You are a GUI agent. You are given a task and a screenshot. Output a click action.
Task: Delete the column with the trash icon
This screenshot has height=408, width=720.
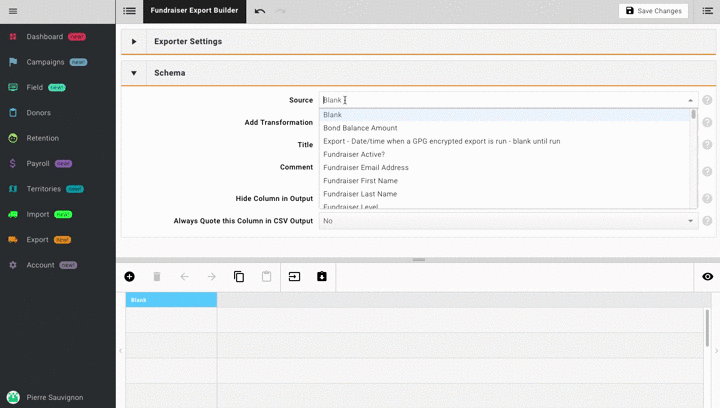157,276
